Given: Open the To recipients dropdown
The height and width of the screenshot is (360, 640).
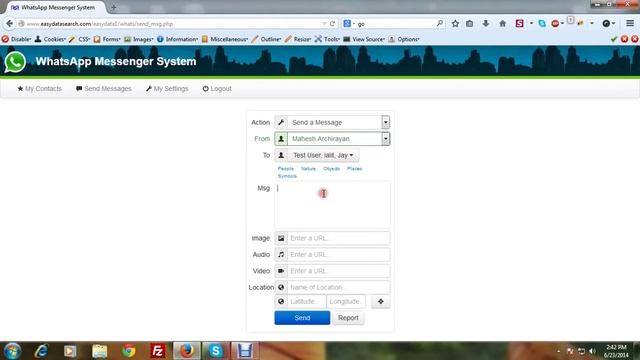Looking at the screenshot, I should (x=323, y=155).
